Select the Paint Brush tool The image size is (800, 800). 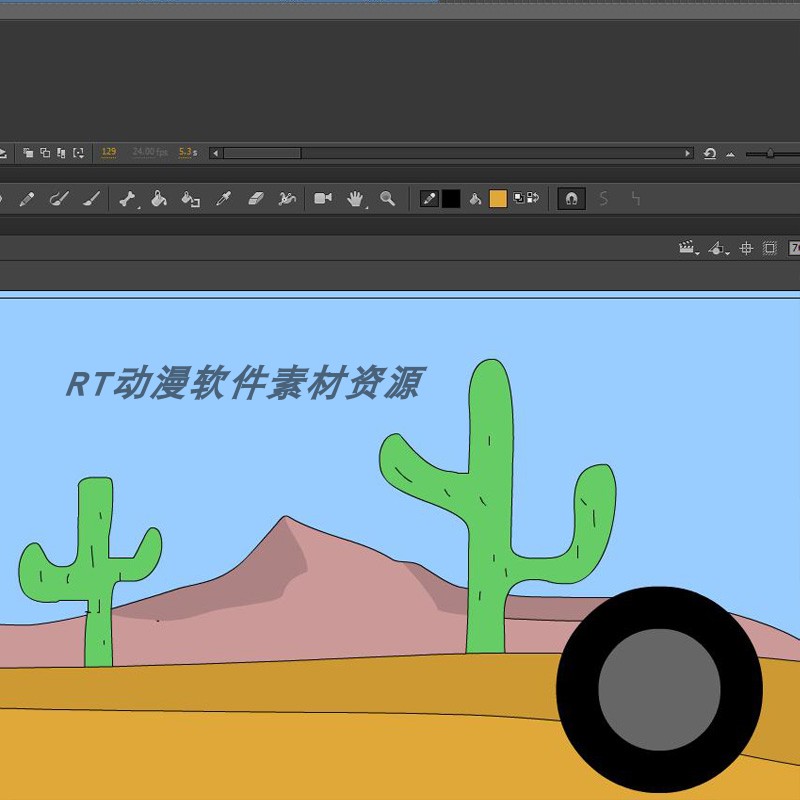point(59,199)
